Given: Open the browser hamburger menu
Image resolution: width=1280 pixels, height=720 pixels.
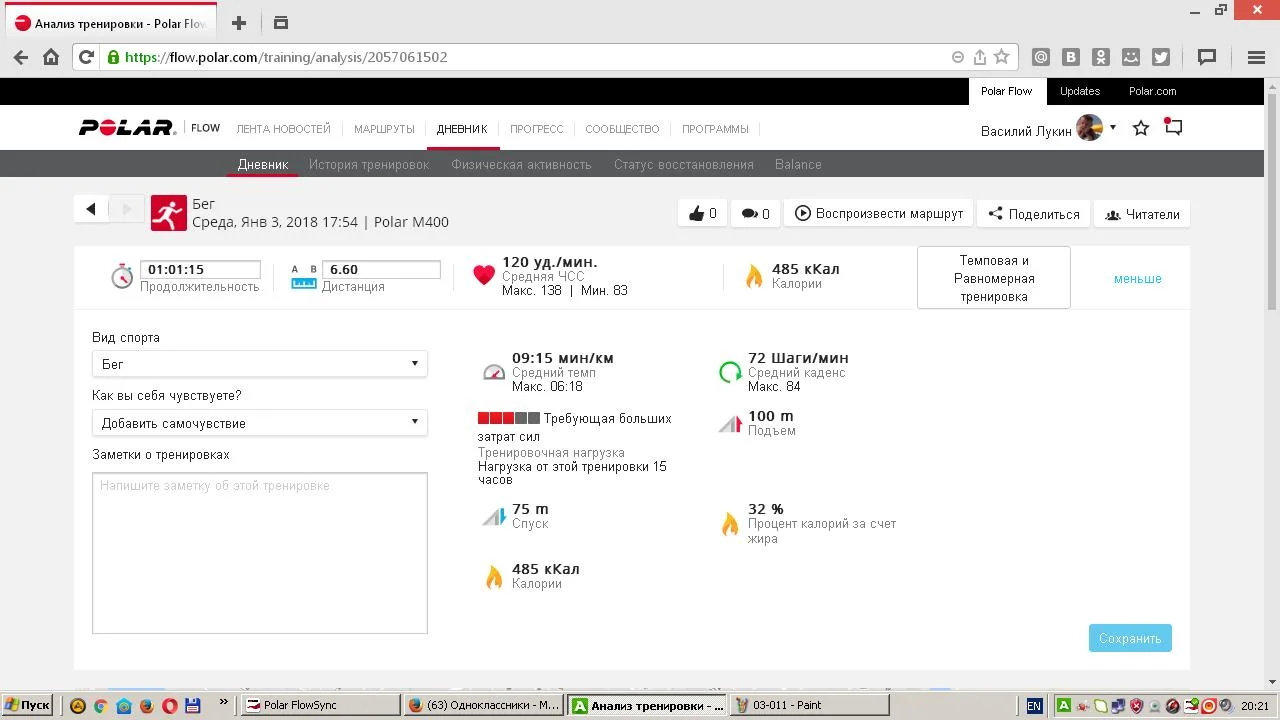Looking at the screenshot, I should click(x=1256, y=57).
